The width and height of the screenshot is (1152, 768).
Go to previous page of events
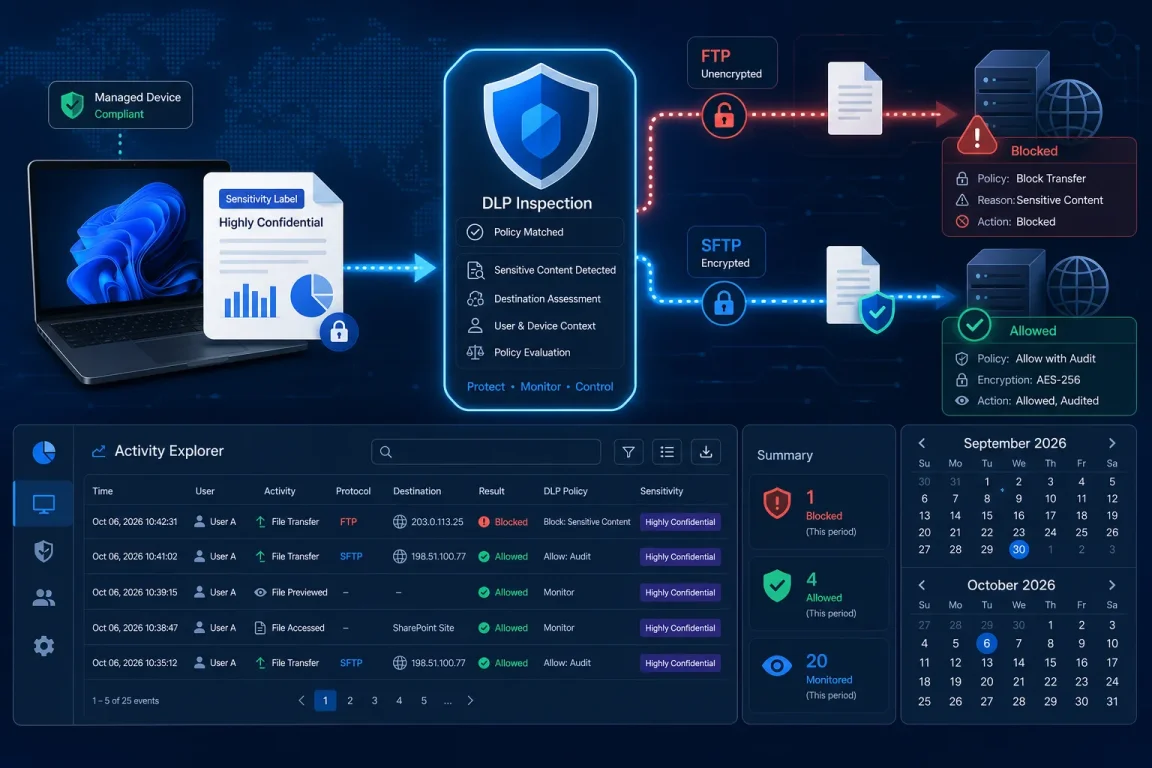coord(301,700)
